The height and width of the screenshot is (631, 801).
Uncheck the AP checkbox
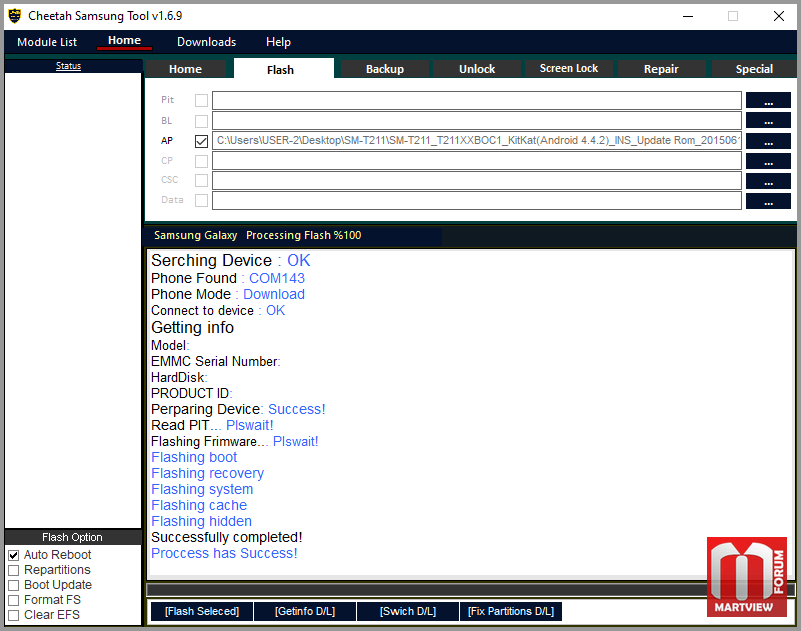(x=201, y=141)
